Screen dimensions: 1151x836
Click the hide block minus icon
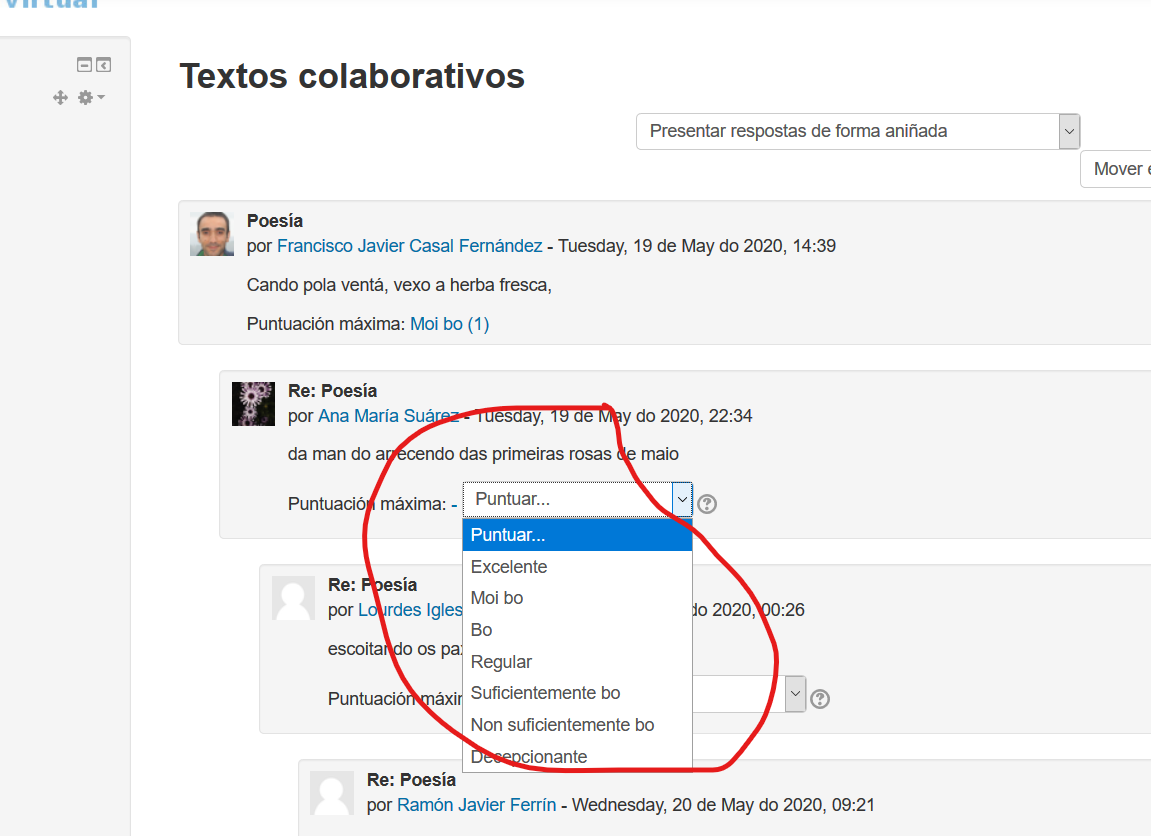click(85, 65)
